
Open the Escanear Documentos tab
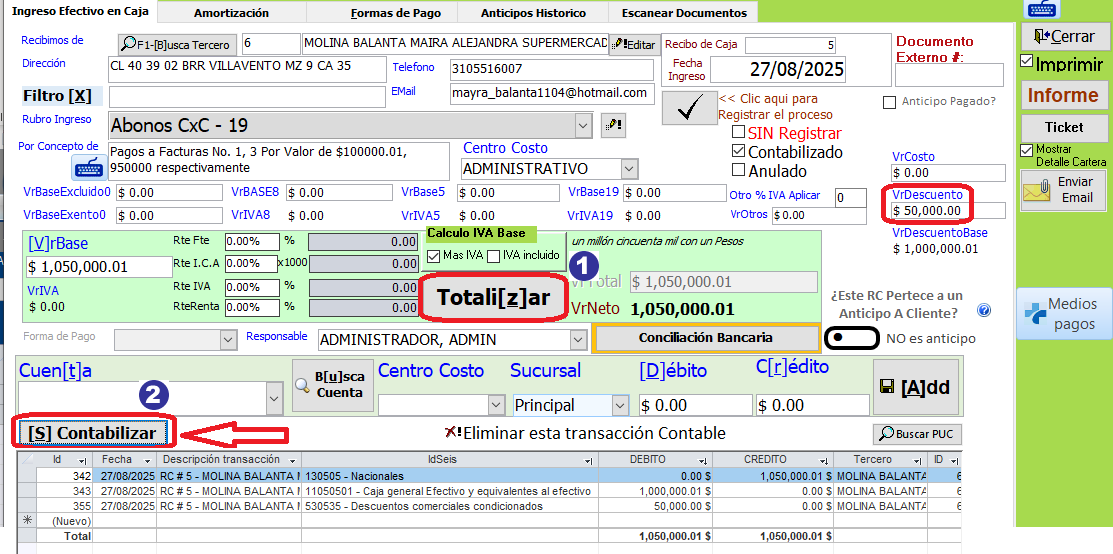pyautogui.click(x=684, y=13)
